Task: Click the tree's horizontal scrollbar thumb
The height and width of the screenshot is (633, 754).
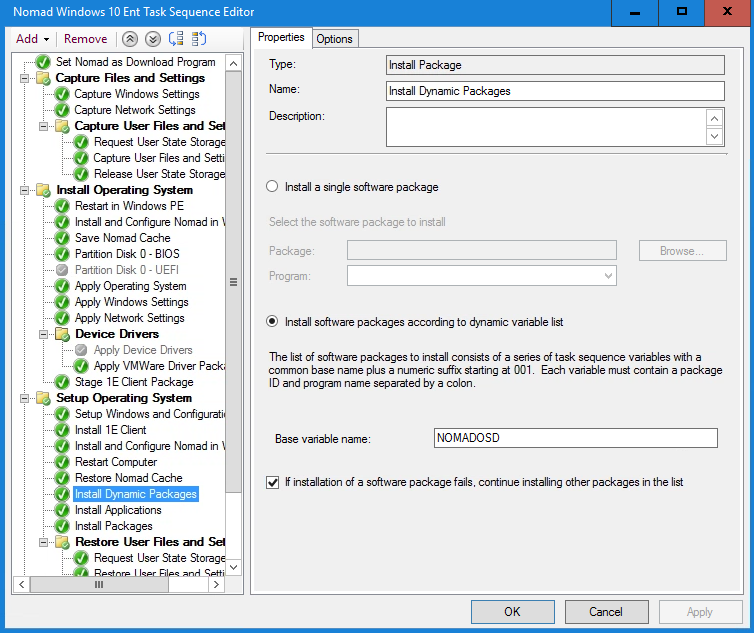Action: click(98, 585)
